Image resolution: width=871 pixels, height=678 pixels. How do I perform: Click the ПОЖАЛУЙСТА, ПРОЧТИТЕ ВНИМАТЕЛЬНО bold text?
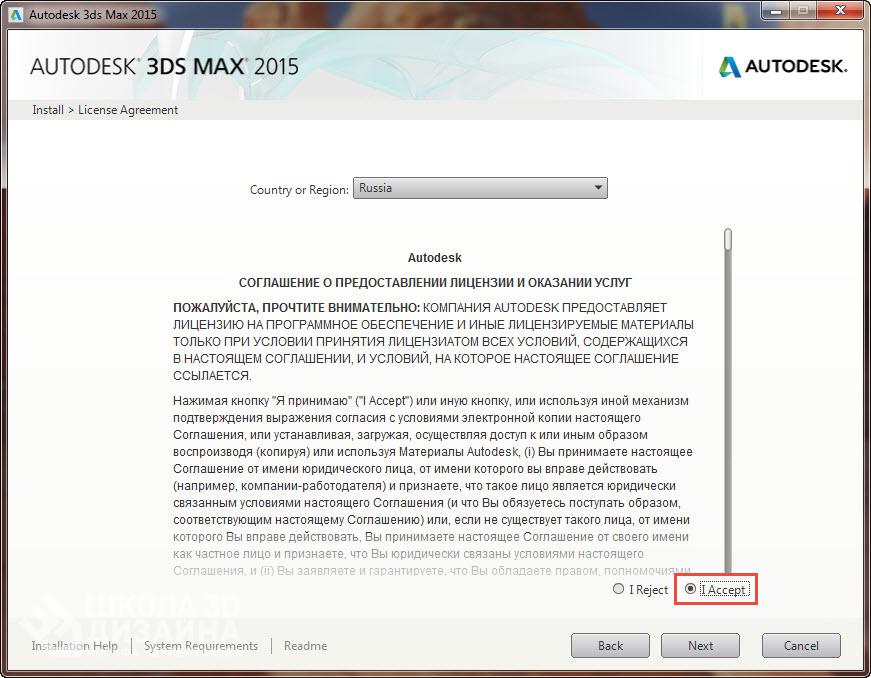point(297,308)
